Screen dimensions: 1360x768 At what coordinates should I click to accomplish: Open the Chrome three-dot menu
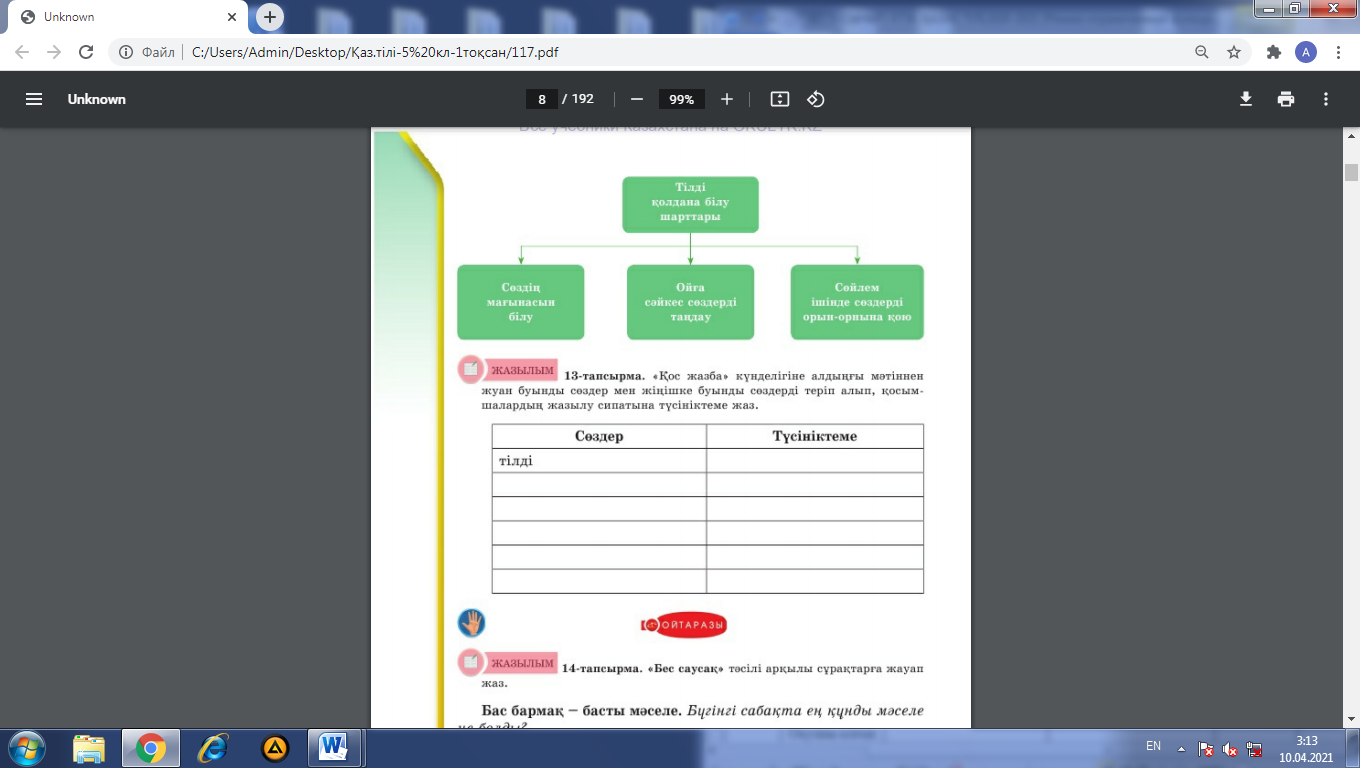(1338, 52)
